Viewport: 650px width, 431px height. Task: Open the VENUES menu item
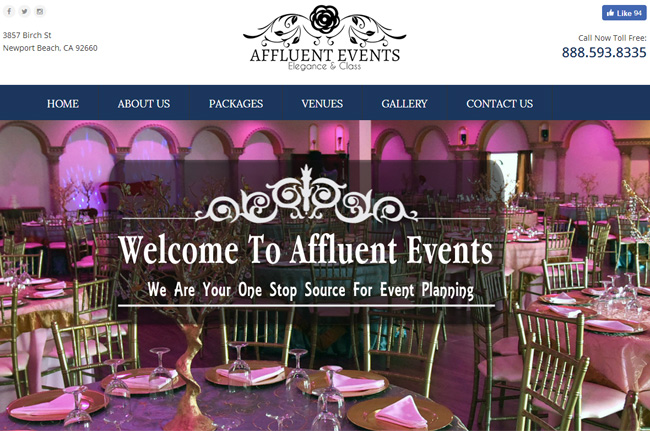coord(322,104)
